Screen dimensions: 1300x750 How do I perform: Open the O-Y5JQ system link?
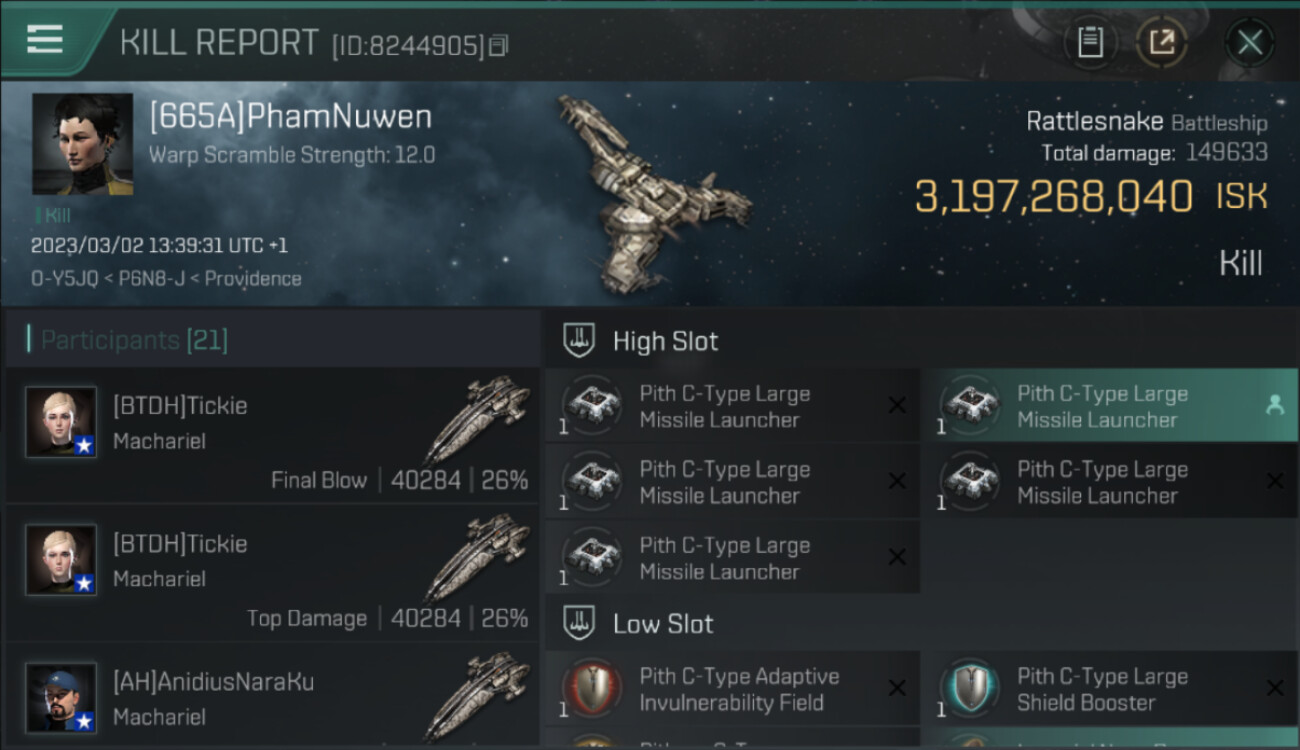click(65, 279)
